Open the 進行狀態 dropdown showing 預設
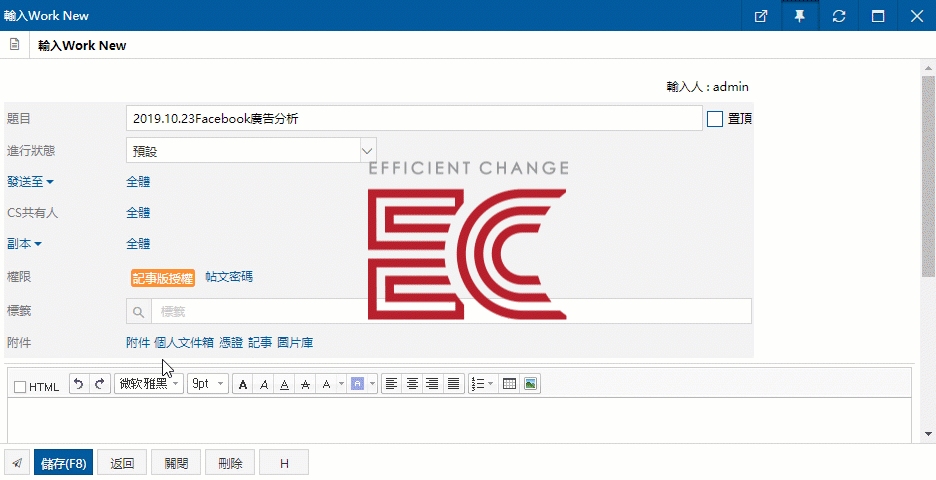Viewport: 936px width, 480px height. 251,151
